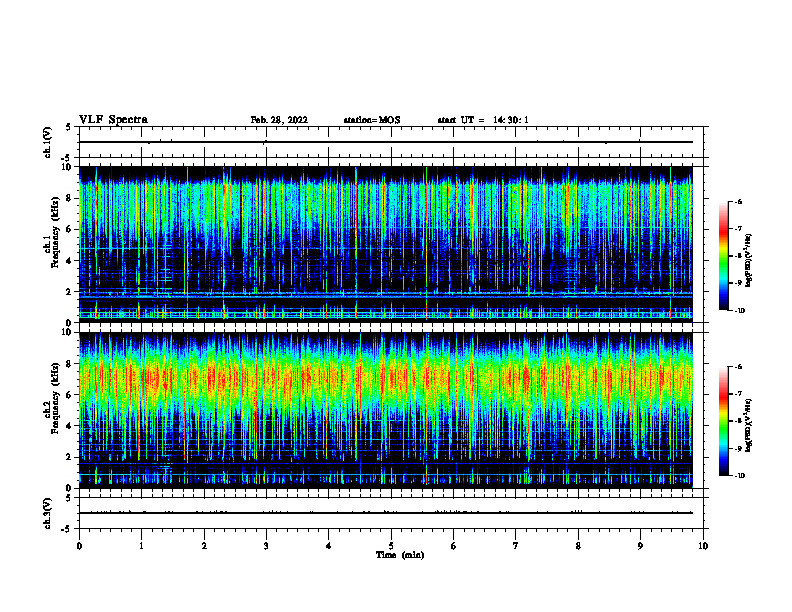Image resolution: width=792 pixels, height=612 pixels.
Task: Click the '10' tick on the time axis
Action: click(x=703, y=546)
